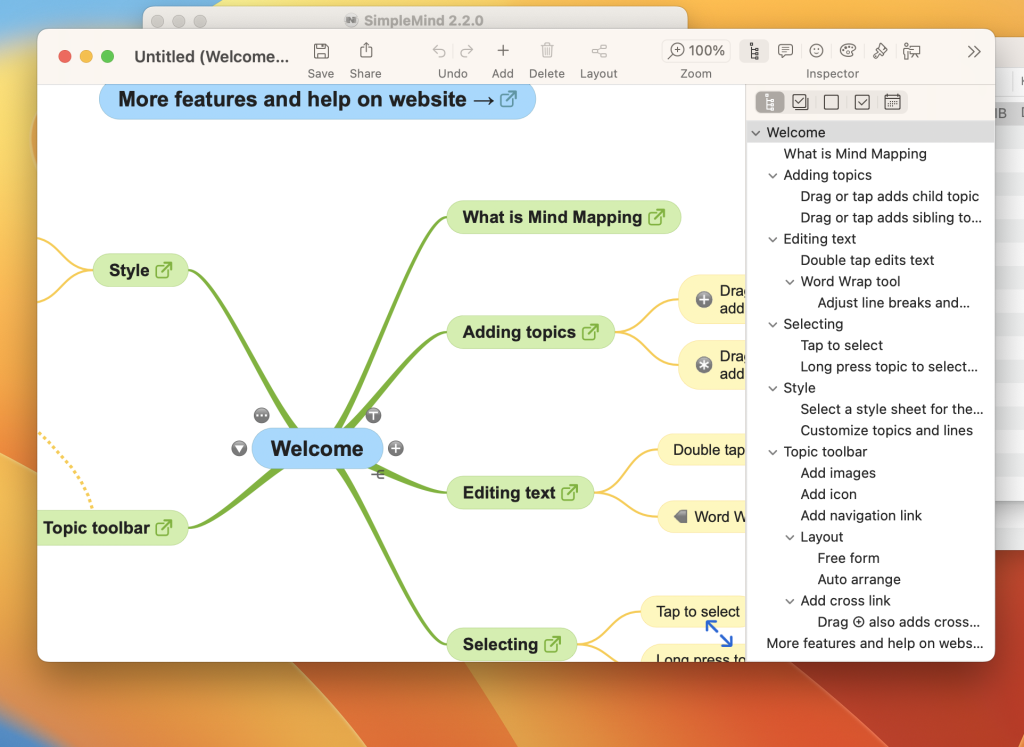This screenshot has height=747, width=1024.
Task: Click the Redo arrow icon
Action: [466, 51]
